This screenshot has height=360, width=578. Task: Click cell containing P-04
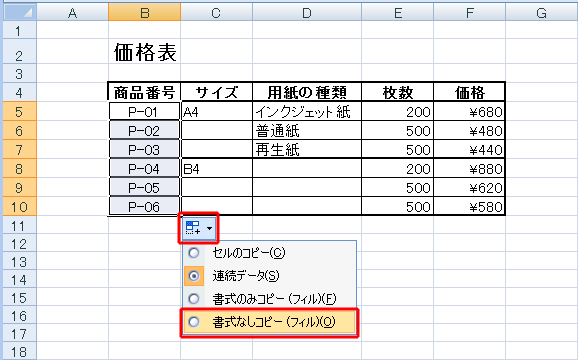(144, 169)
